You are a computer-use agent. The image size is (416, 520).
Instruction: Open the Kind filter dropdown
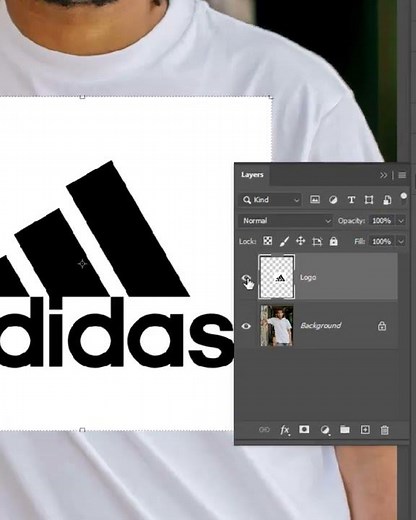click(x=270, y=200)
